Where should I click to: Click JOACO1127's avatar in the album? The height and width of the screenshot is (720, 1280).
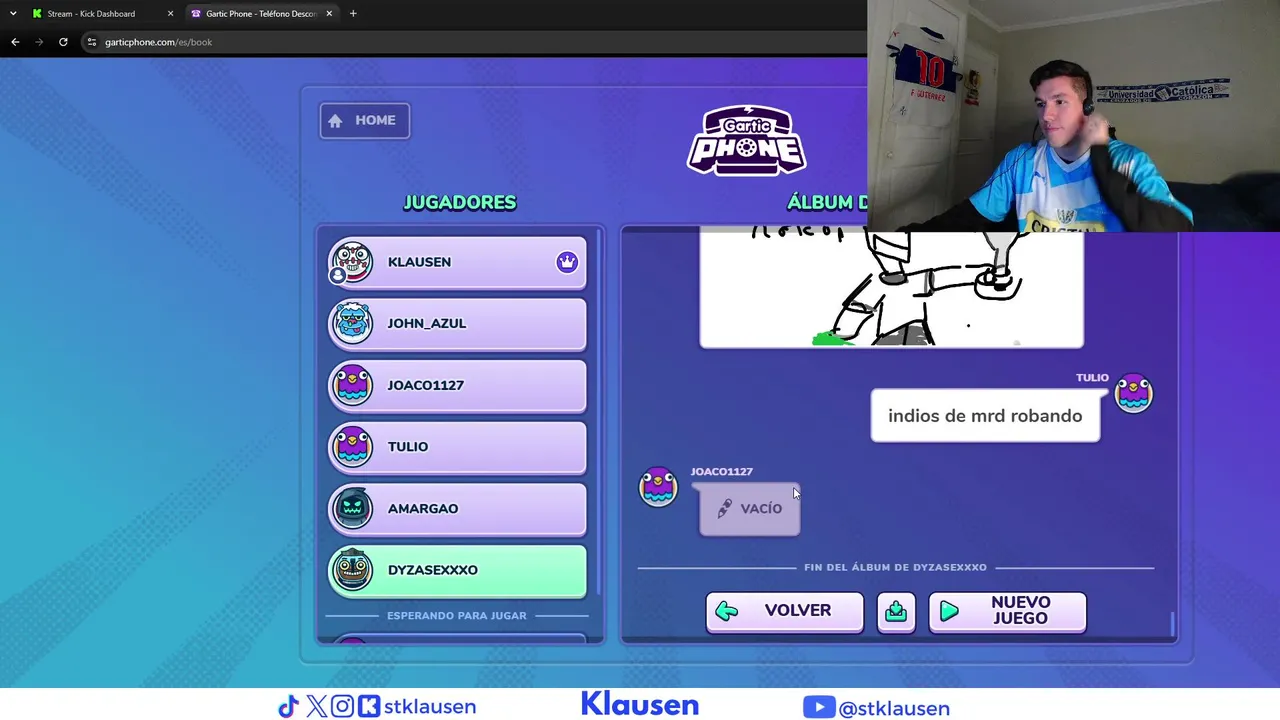pyautogui.click(x=658, y=487)
